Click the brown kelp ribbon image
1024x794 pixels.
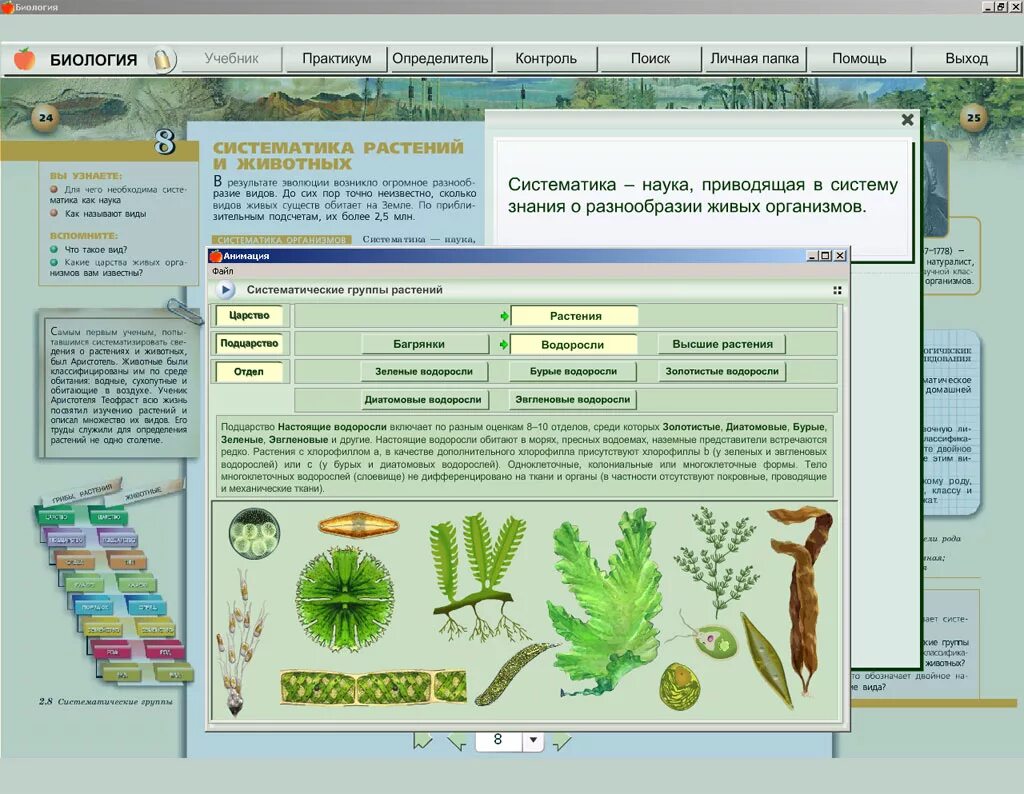tap(802, 601)
